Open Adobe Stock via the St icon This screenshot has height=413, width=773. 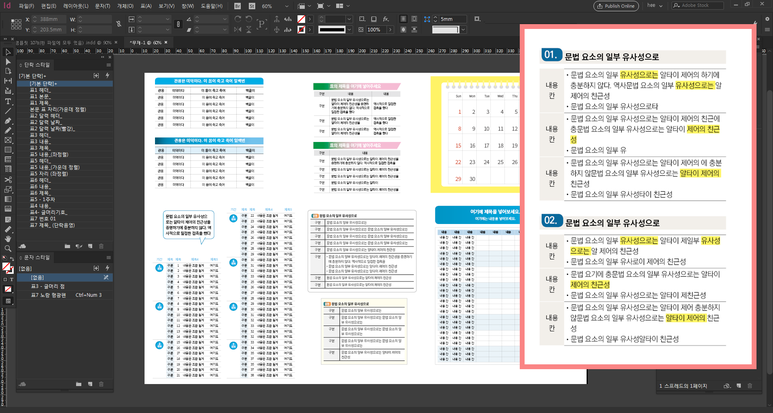tap(252, 6)
